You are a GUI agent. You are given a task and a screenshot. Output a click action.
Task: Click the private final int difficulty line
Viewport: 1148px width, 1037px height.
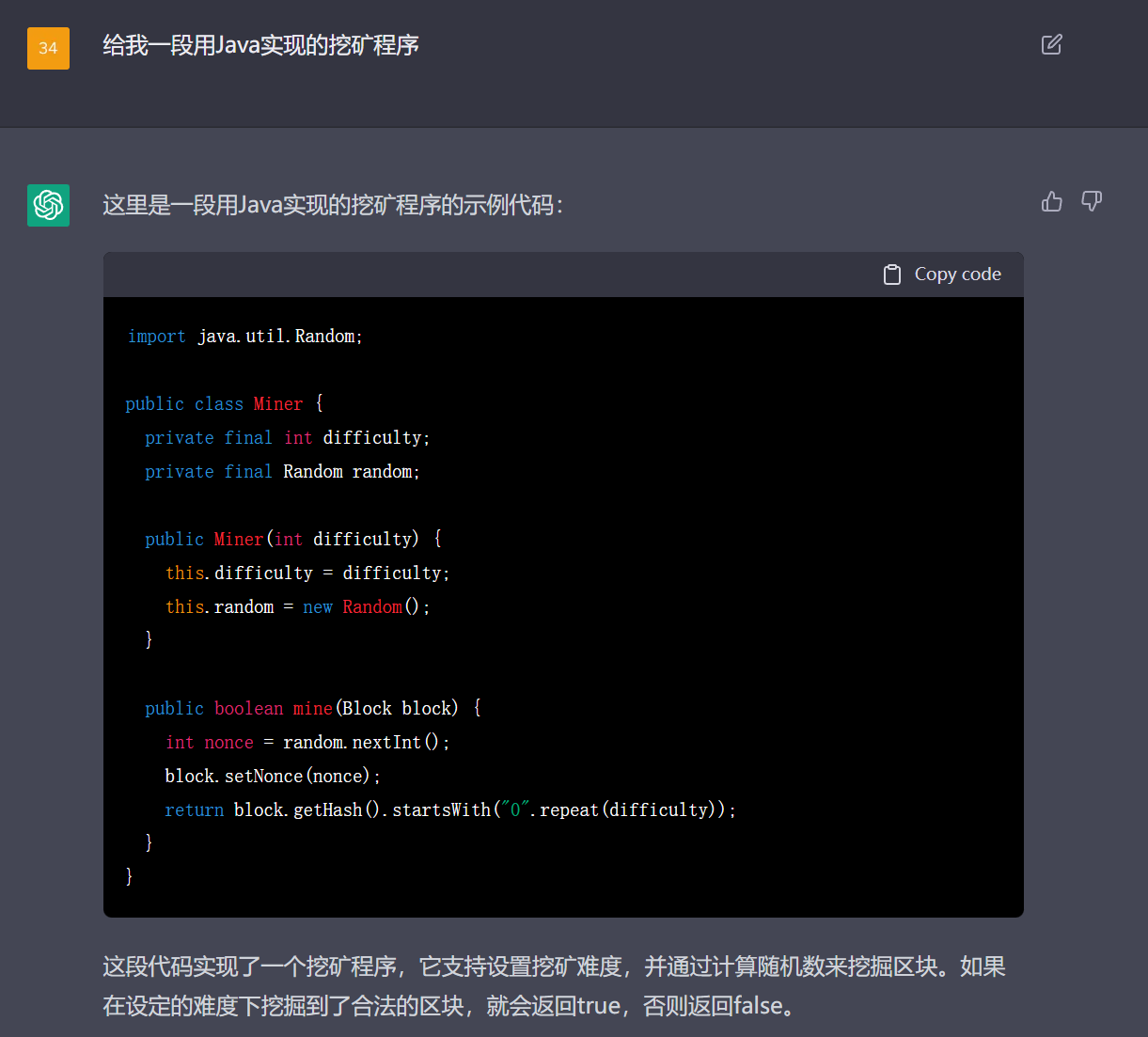click(287, 438)
